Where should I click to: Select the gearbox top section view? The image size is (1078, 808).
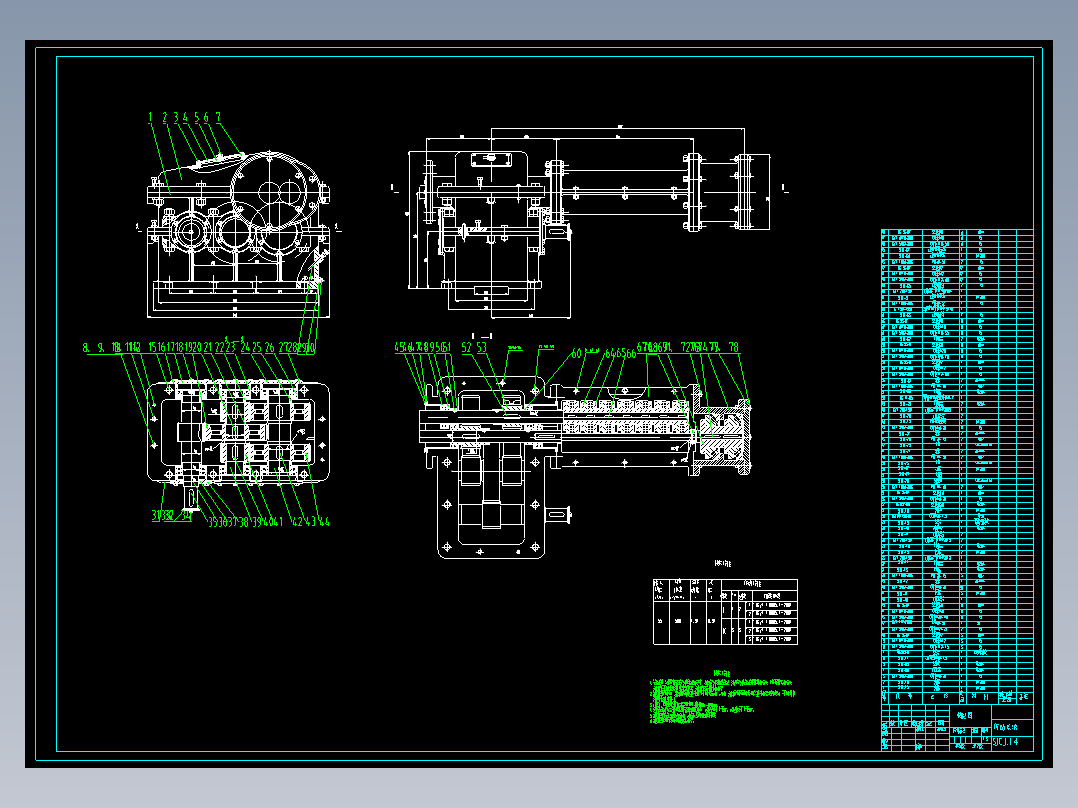coord(239,431)
